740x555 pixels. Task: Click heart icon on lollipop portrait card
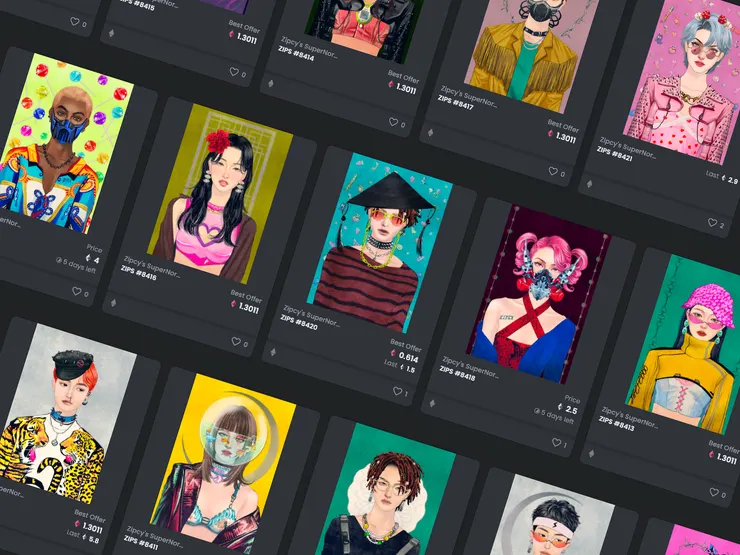pyautogui.click(x=76, y=291)
